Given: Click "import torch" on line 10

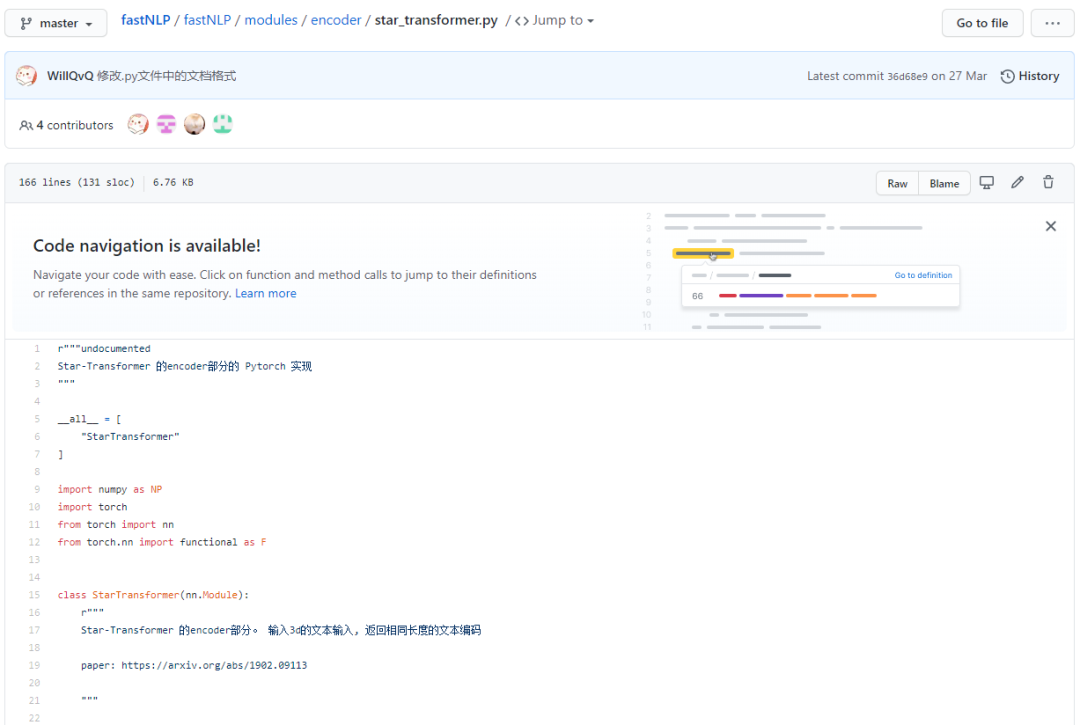Looking at the screenshot, I should pos(92,507).
